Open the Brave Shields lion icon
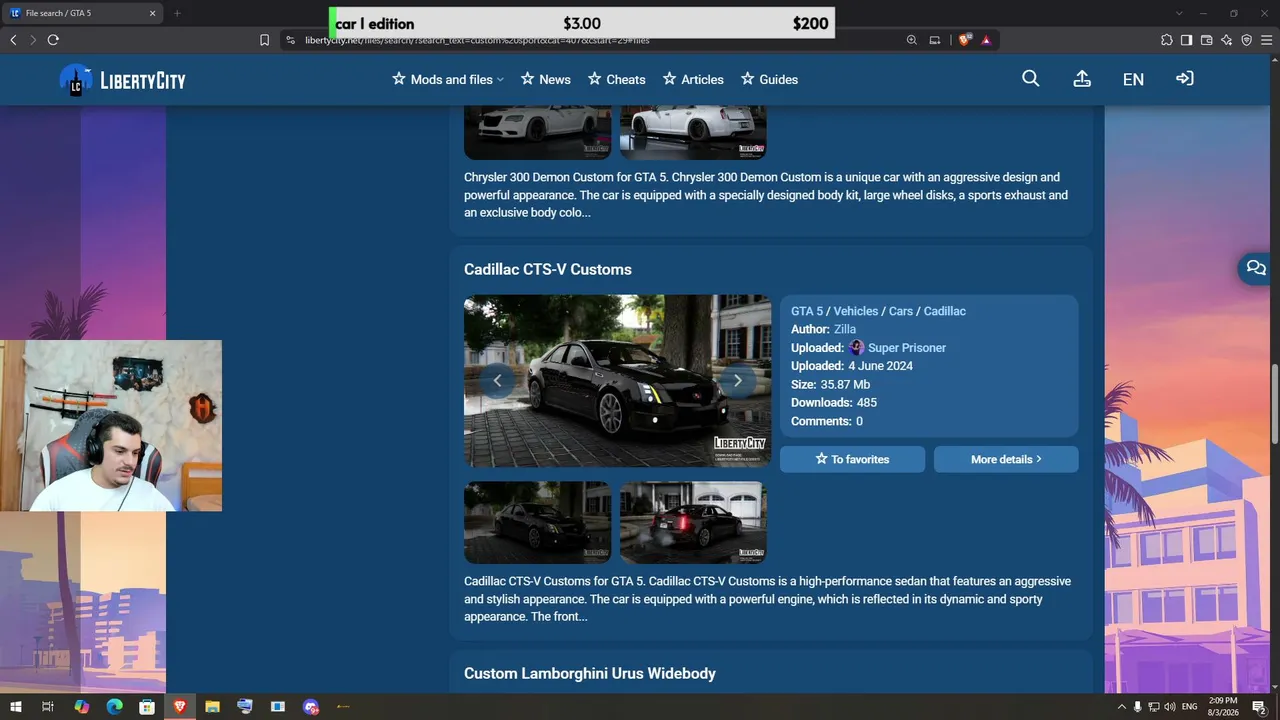This screenshot has width=1280, height=720. pos(965,40)
